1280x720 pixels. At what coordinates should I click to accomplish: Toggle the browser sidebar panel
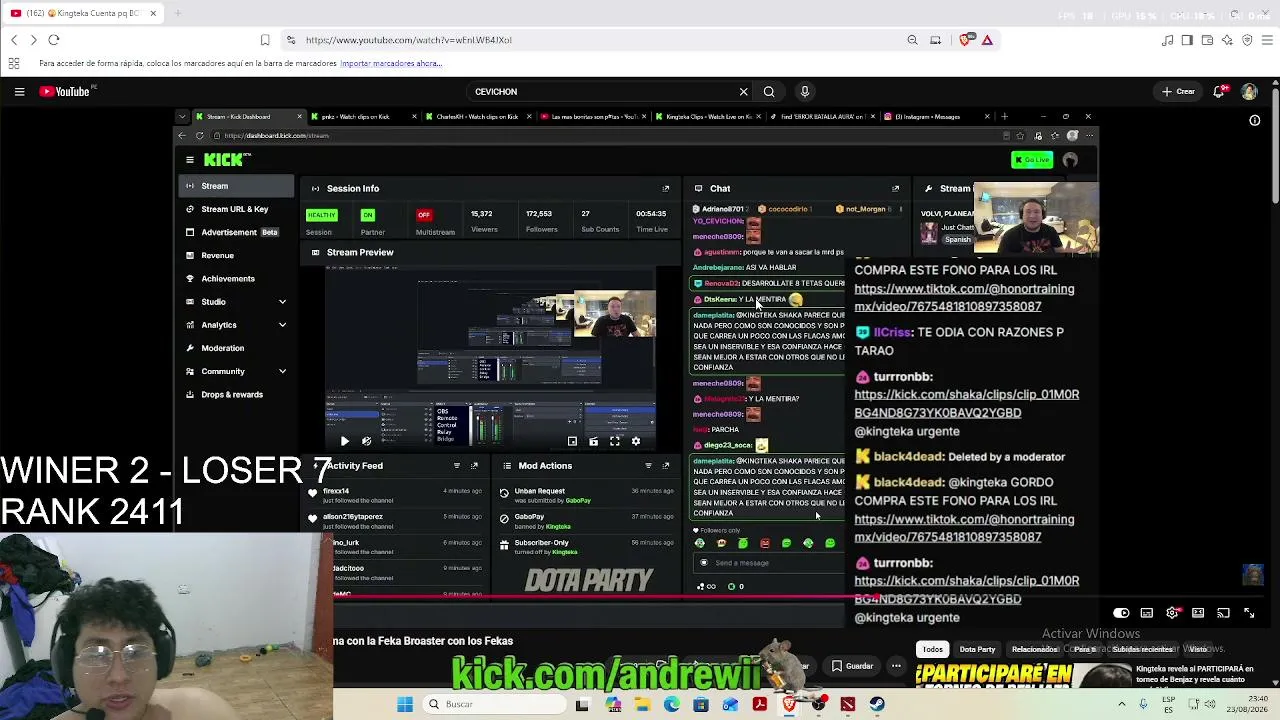click(1187, 40)
